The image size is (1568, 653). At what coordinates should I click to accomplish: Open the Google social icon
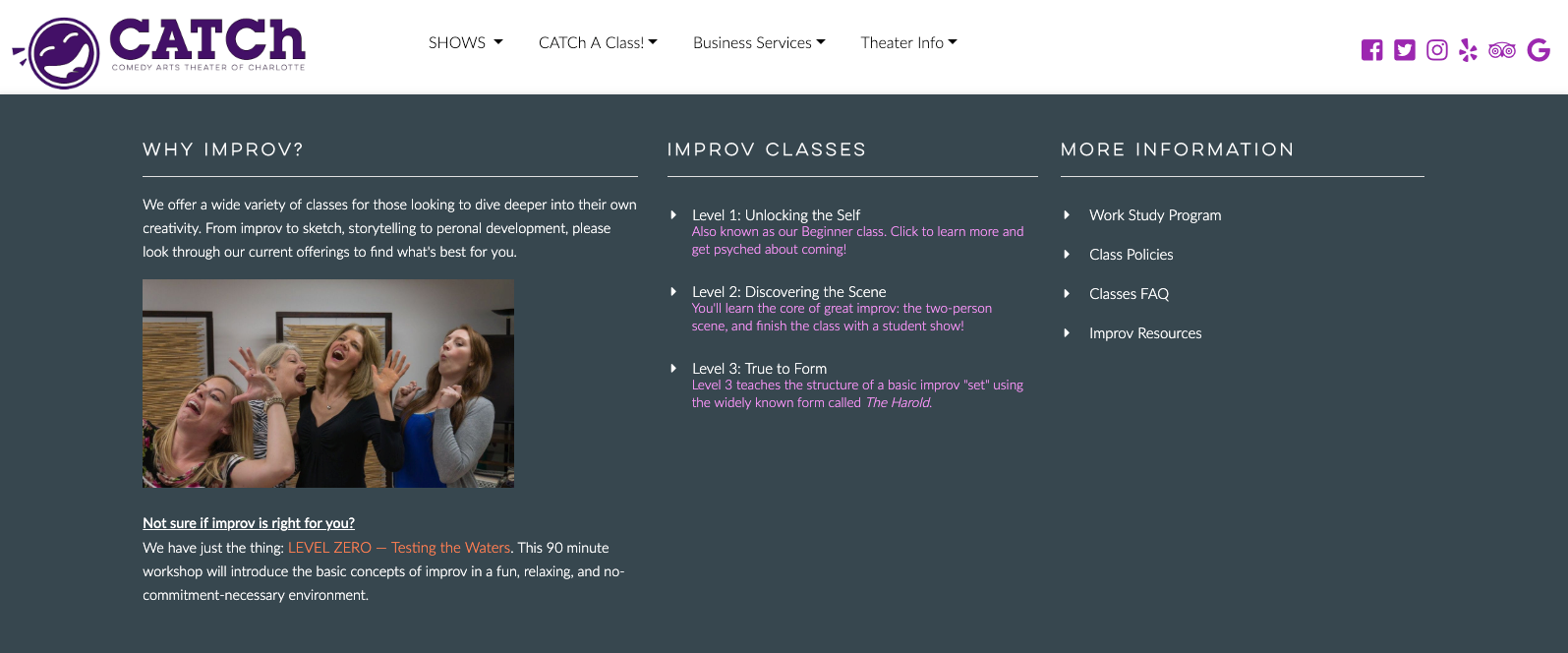point(1539,50)
